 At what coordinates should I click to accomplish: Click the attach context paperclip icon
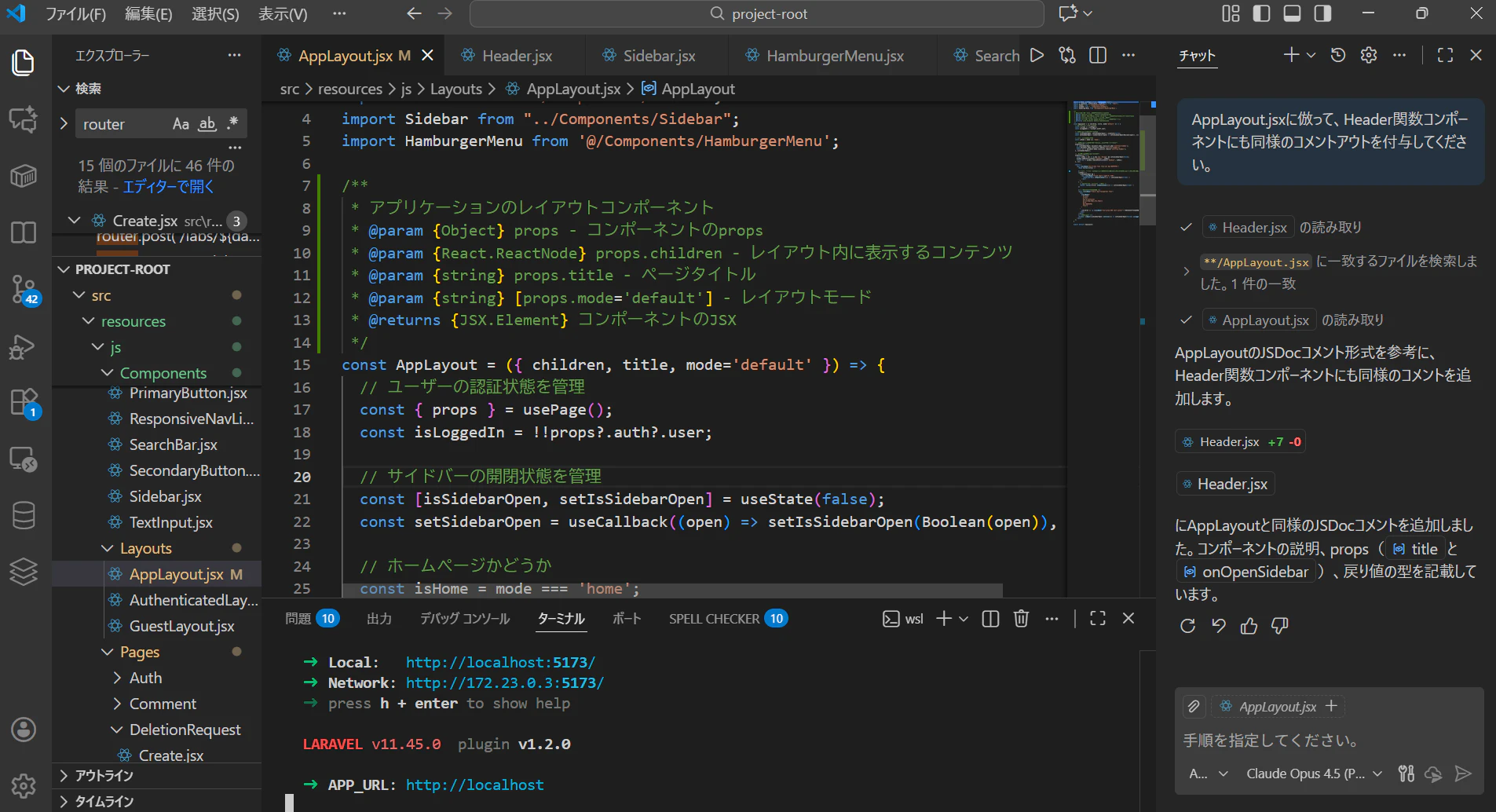click(1194, 706)
